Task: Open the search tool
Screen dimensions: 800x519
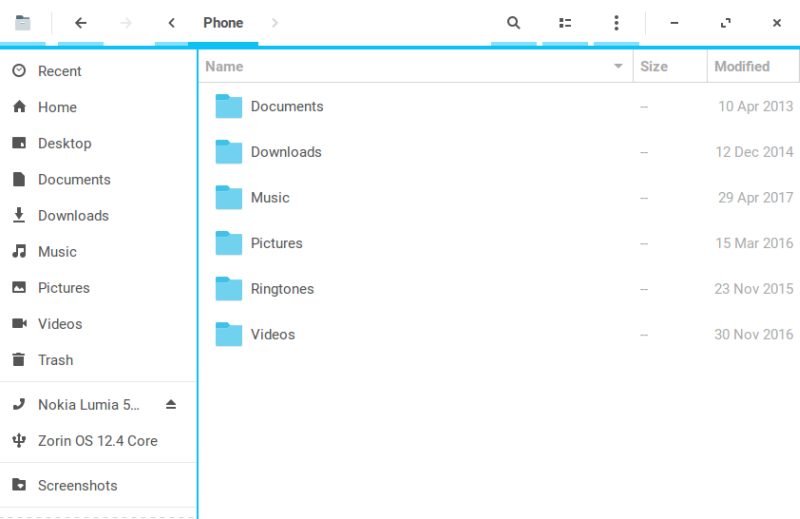Action: point(514,22)
